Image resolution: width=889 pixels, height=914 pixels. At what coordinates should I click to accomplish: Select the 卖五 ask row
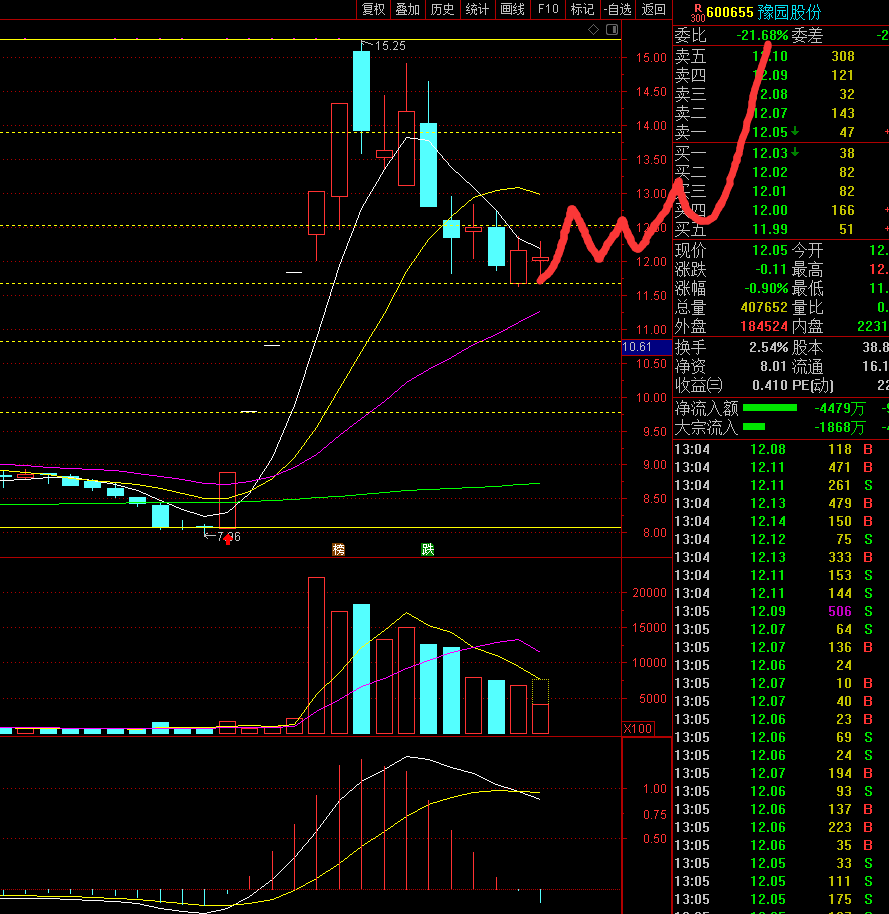[x=781, y=56]
